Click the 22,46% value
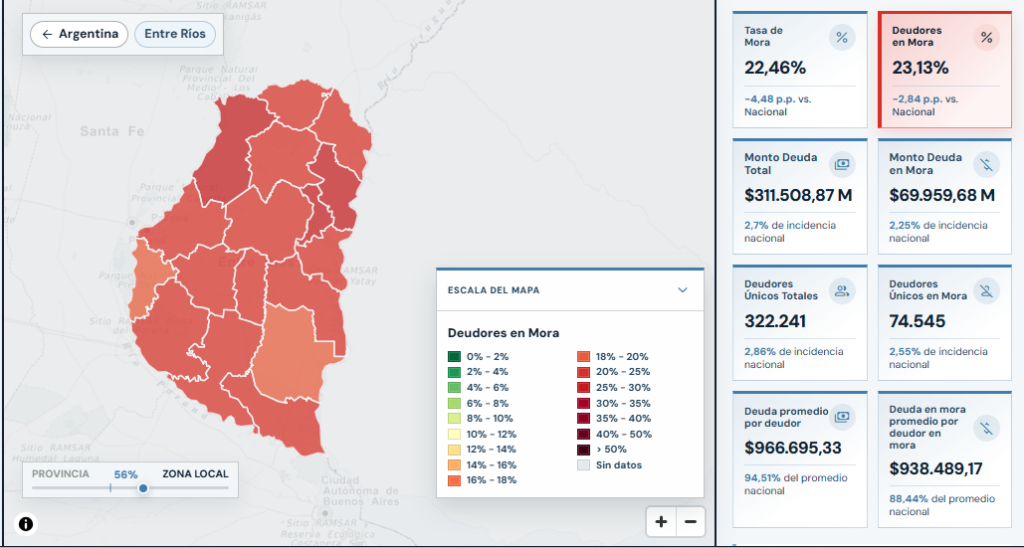This screenshot has height=548, width=1024. [x=775, y=68]
